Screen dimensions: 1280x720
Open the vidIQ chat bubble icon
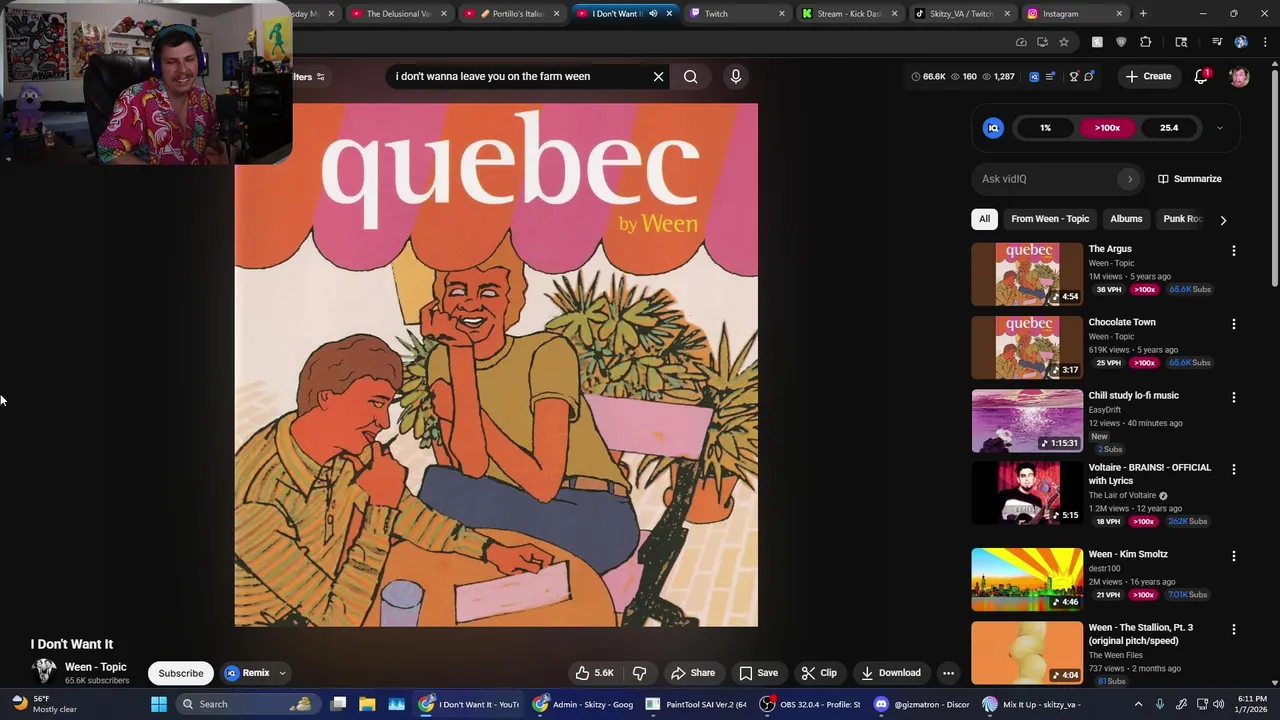(1089, 76)
